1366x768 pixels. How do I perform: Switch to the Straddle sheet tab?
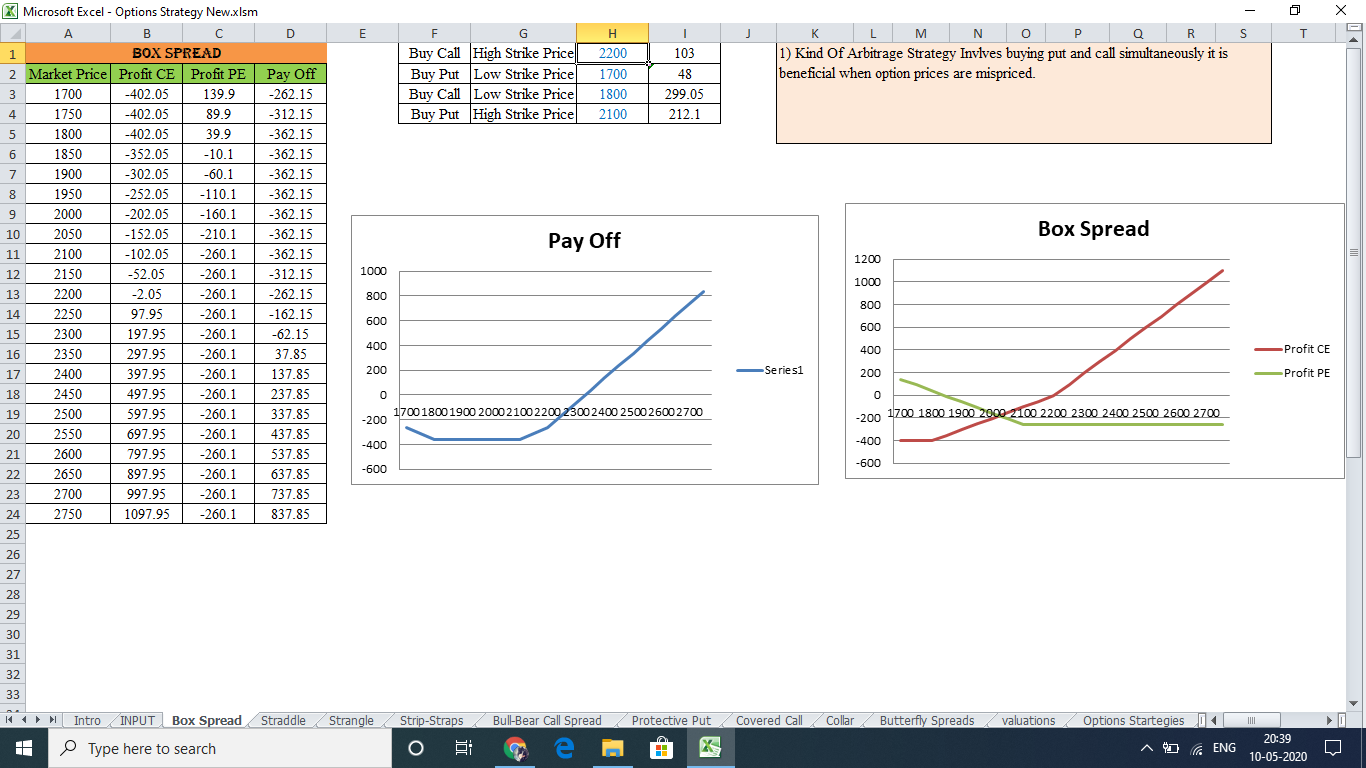click(283, 720)
